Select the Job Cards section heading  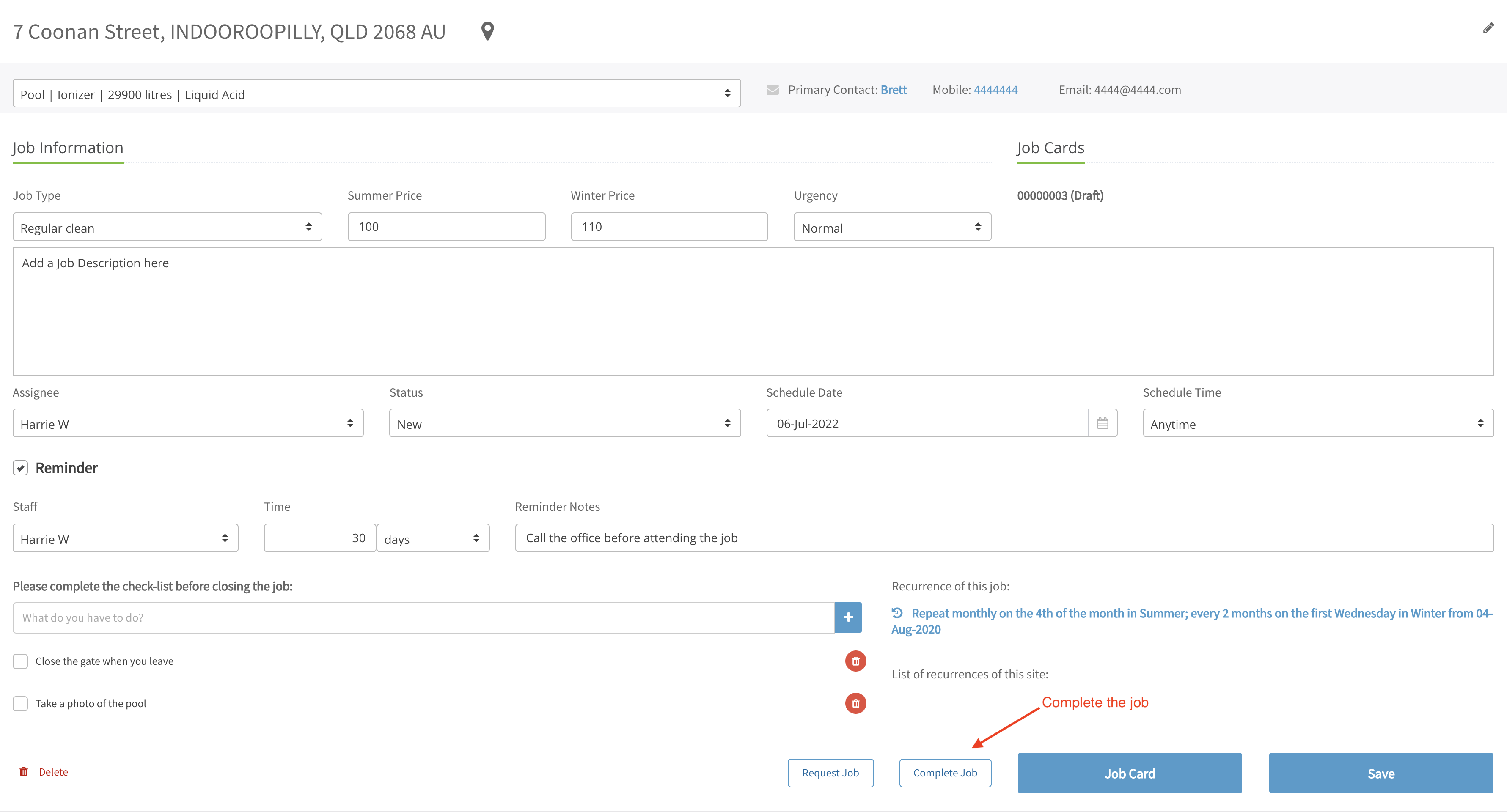[1050, 148]
